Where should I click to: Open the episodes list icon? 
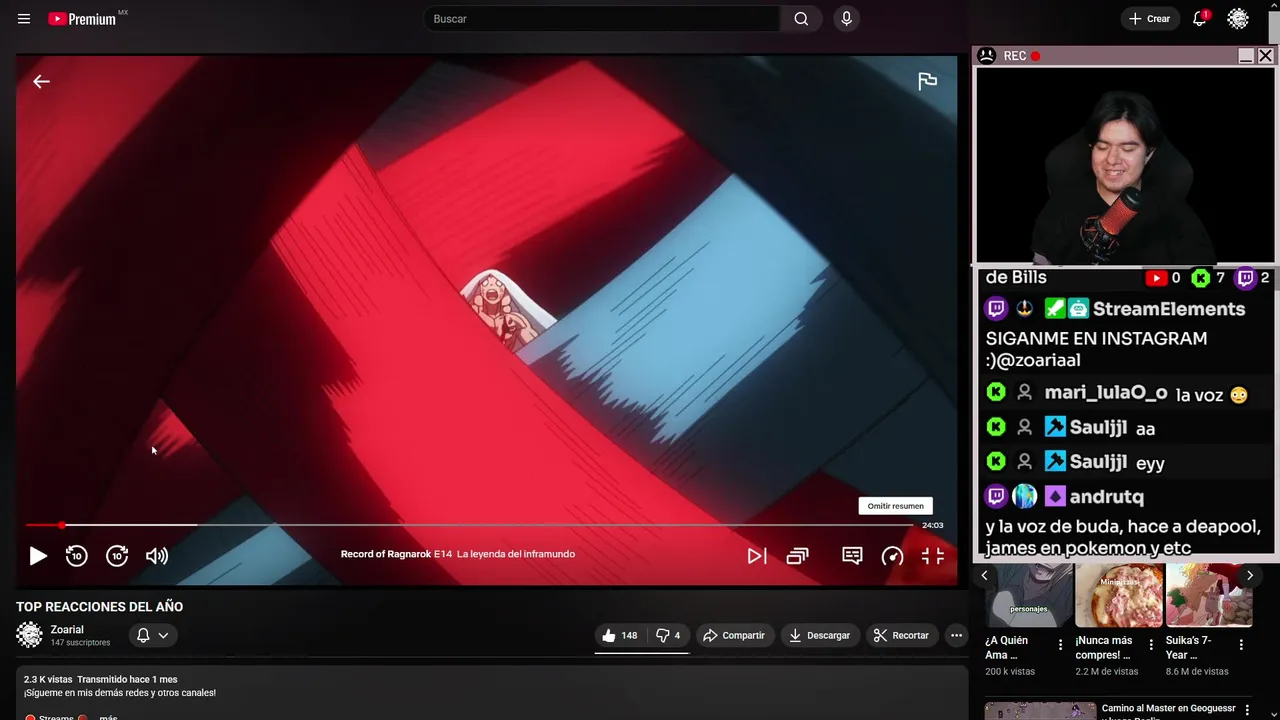pos(797,556)
